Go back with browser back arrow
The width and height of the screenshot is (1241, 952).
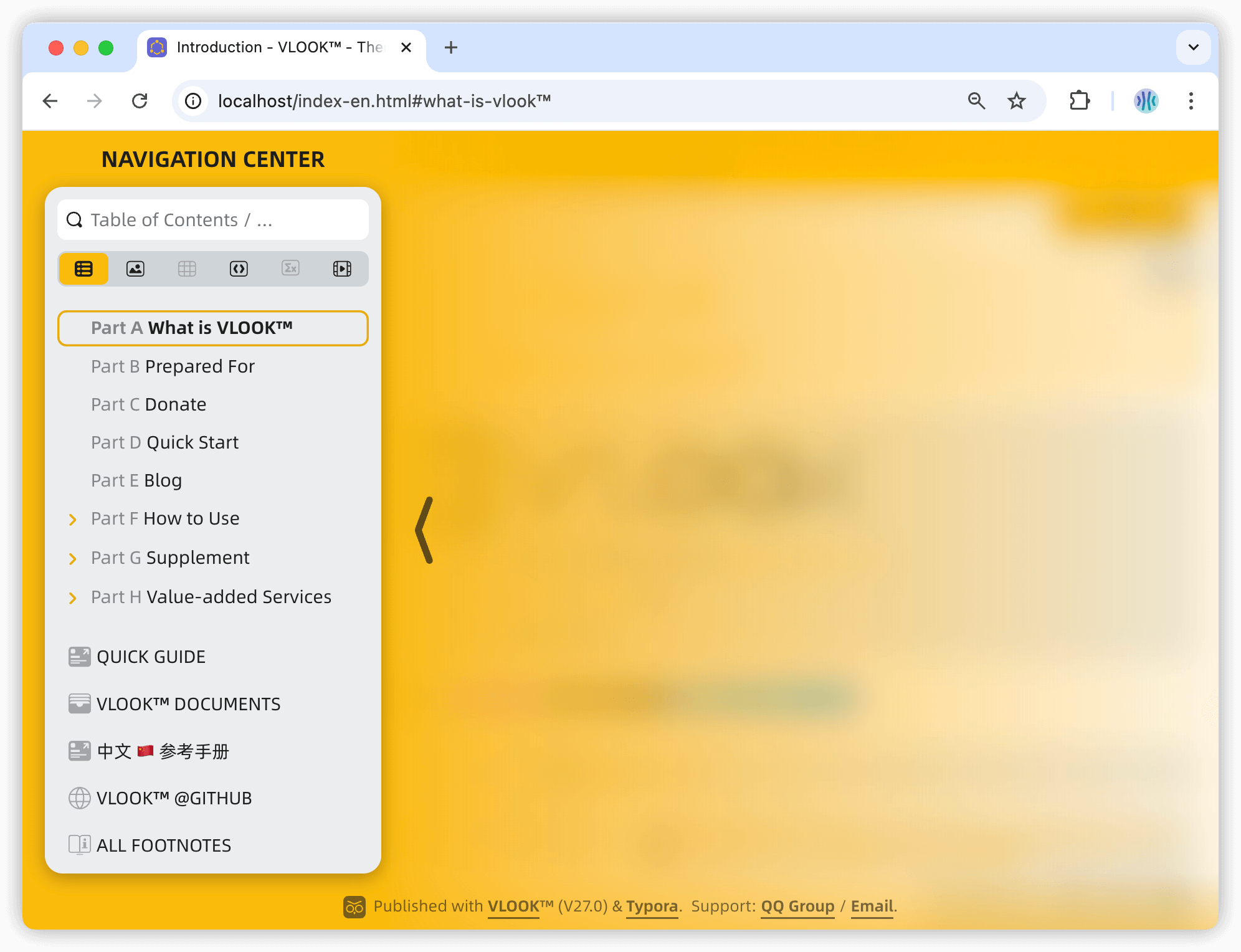click(x=50, y=101)
